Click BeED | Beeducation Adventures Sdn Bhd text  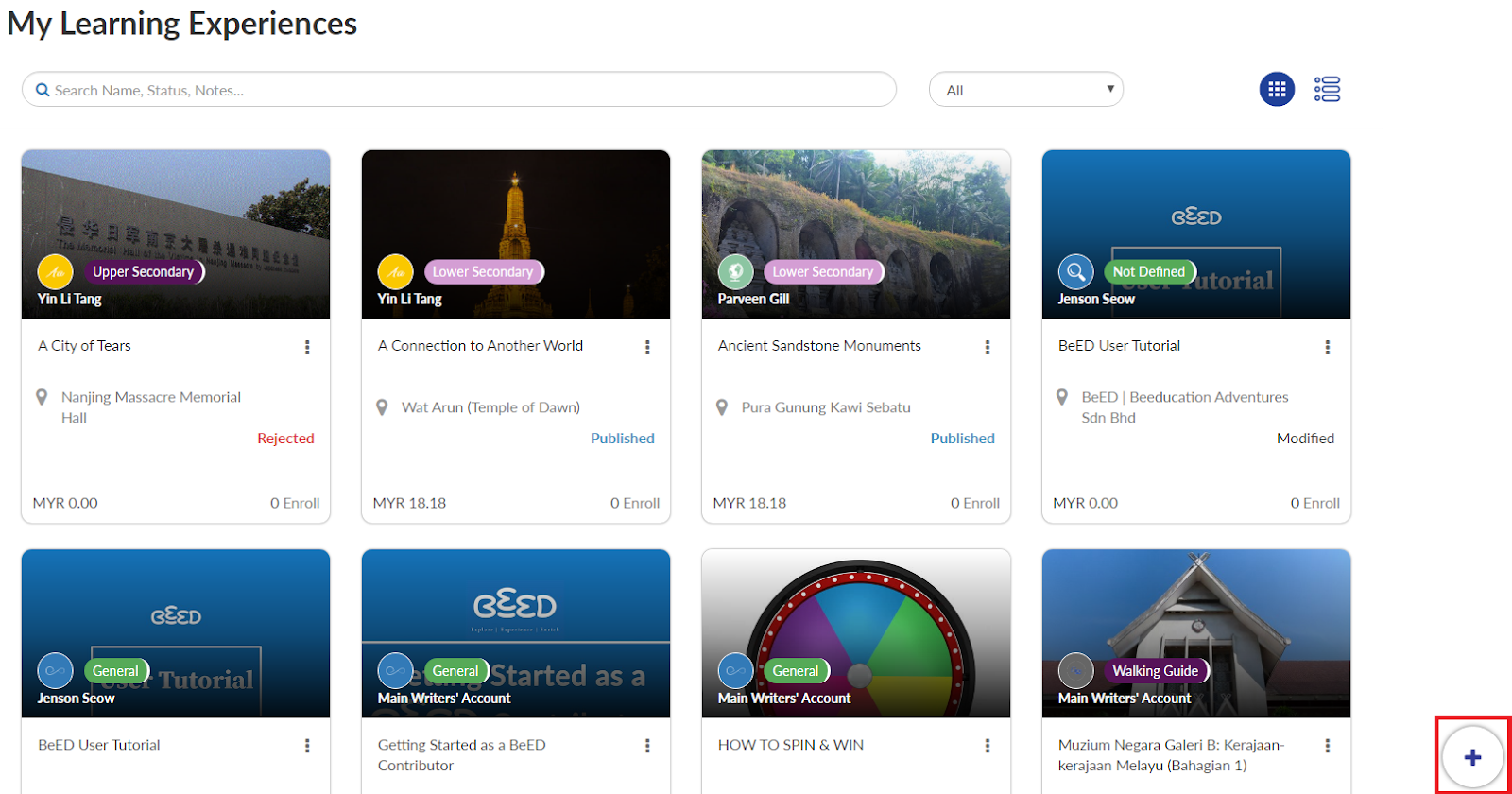pyautogui.click(x=1185, y=407)
